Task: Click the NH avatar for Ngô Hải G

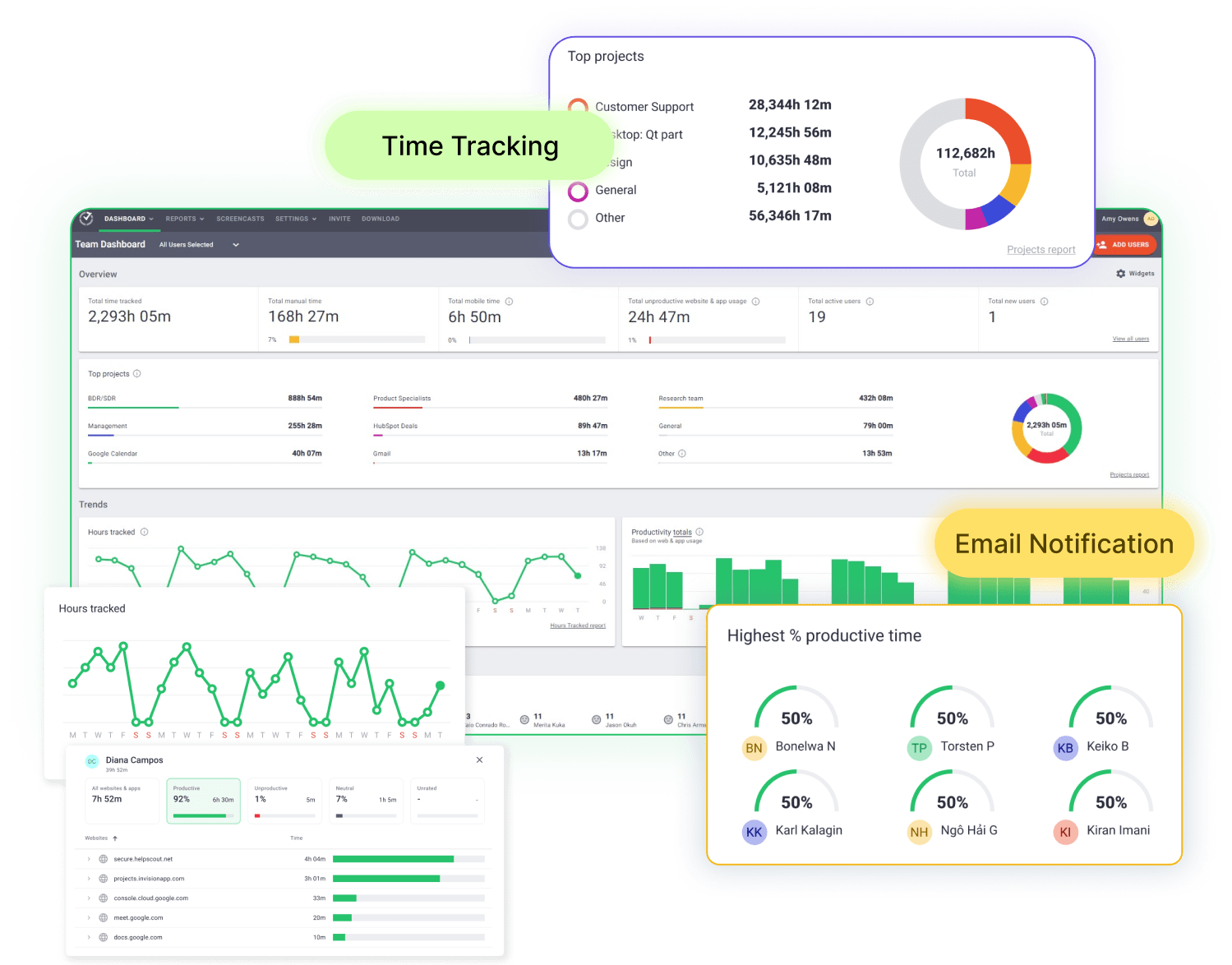Action: [x=919, y=832]
